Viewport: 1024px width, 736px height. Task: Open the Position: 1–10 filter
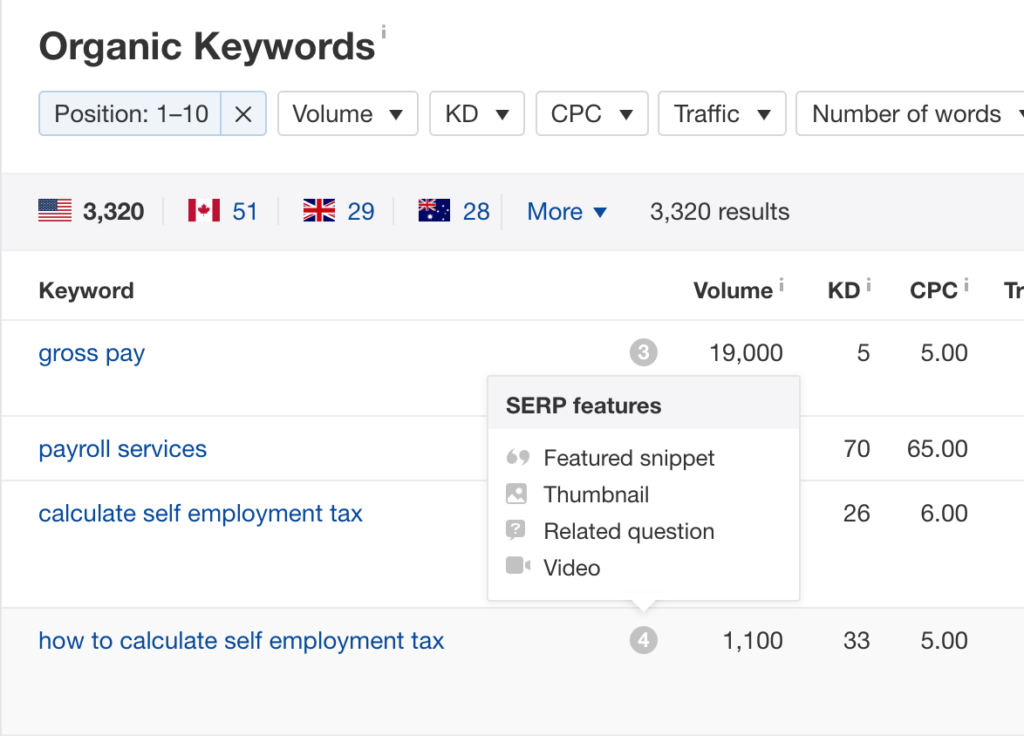[131, 114]
